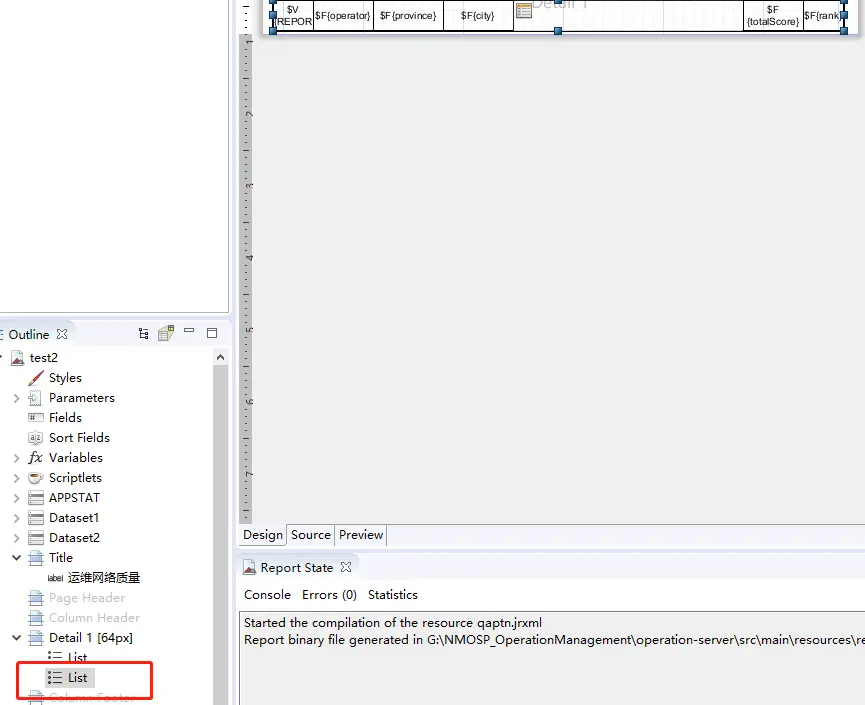Select the $V{REPORT} variable cell
865x705 pixels.
point(293,15)
